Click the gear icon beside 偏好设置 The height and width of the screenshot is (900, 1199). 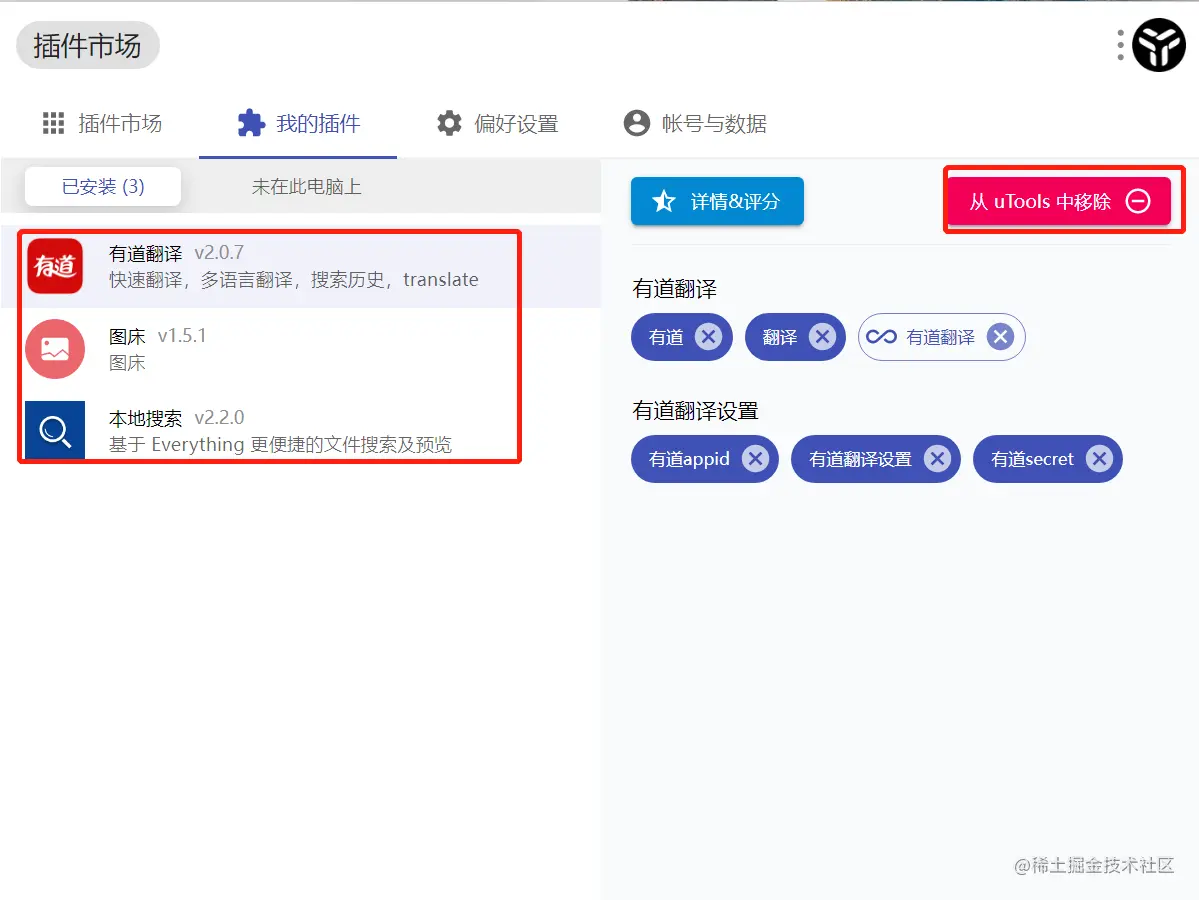click(449, 123)
